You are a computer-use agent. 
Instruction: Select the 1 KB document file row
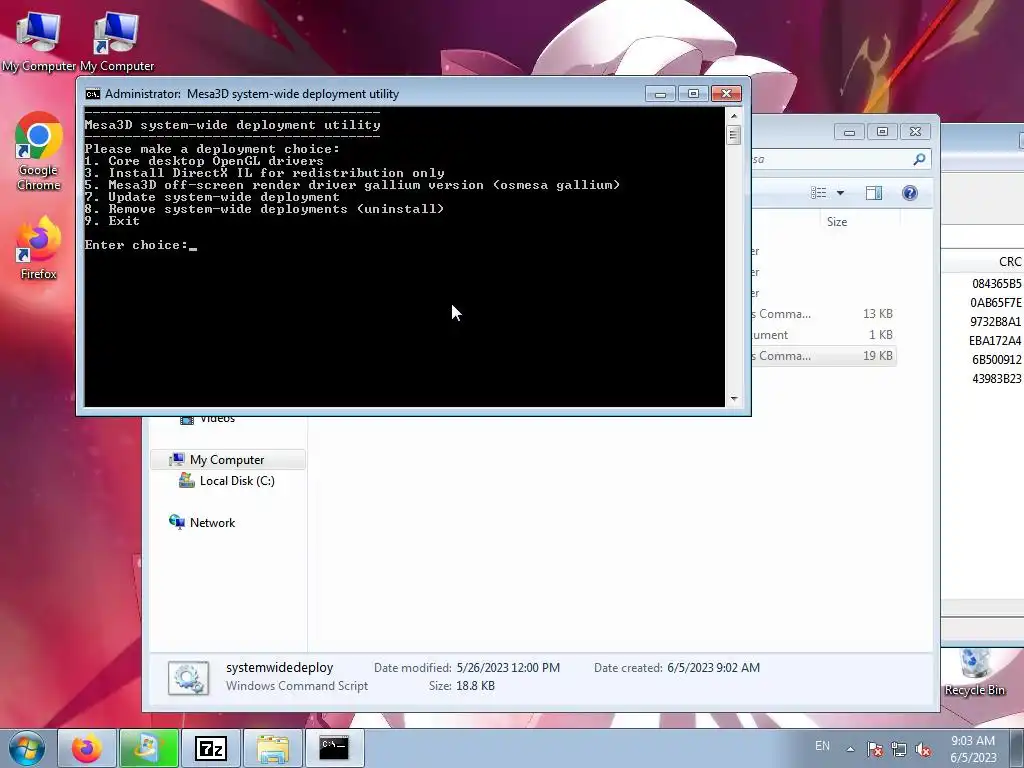point(824,335)
